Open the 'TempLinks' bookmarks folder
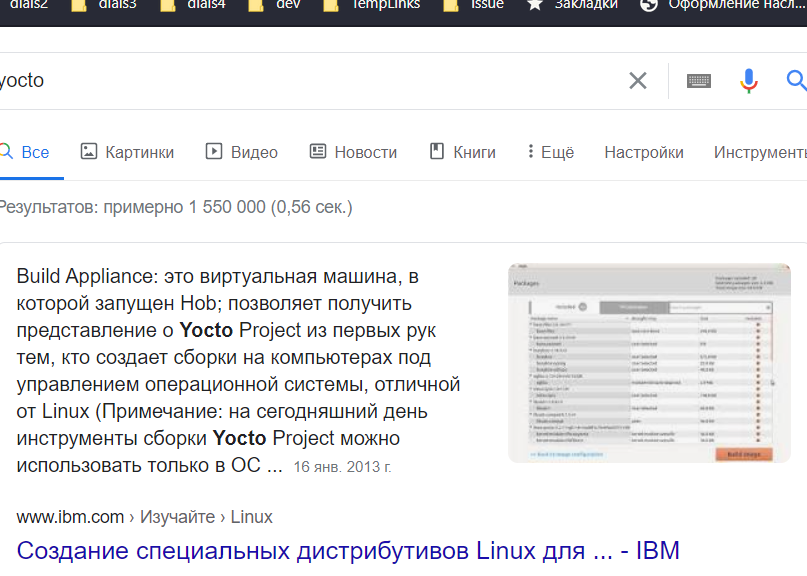The height and width of the screenshot is (576, 807). (x=372, y=5)
